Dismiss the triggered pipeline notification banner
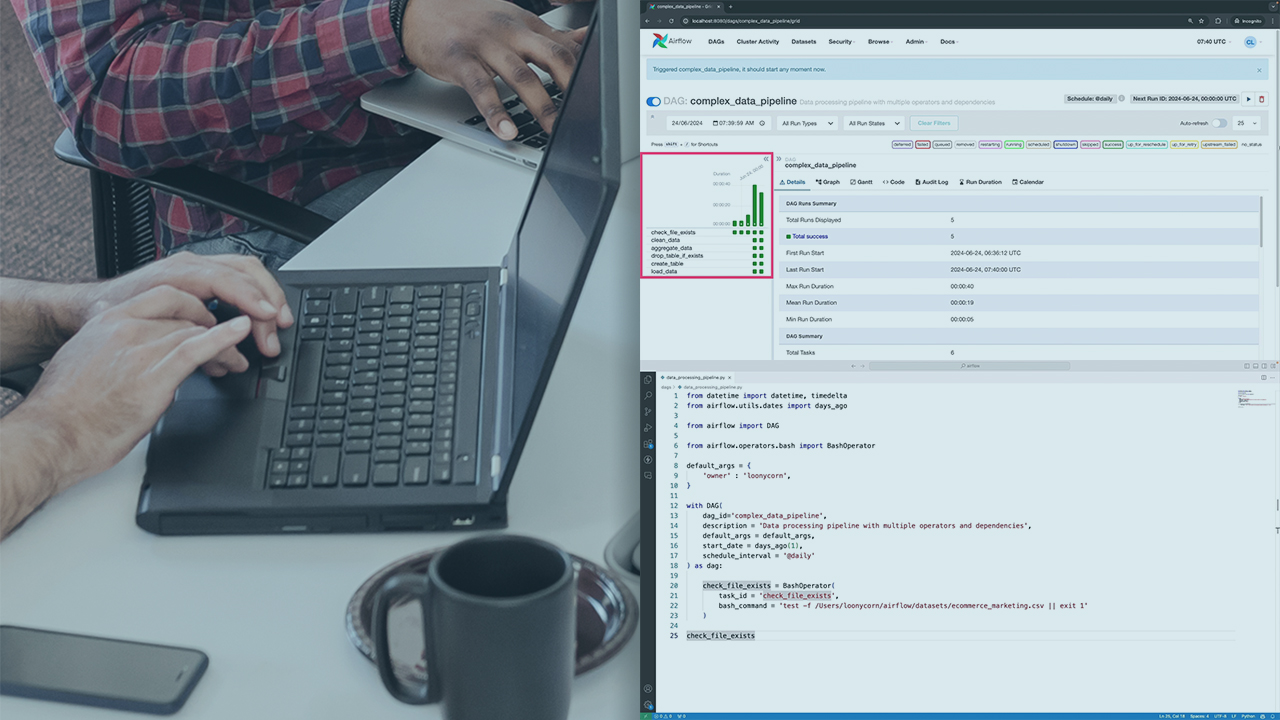This screenshot has height=720, width=1280. pyautogui.click(x=1258, y=69)
